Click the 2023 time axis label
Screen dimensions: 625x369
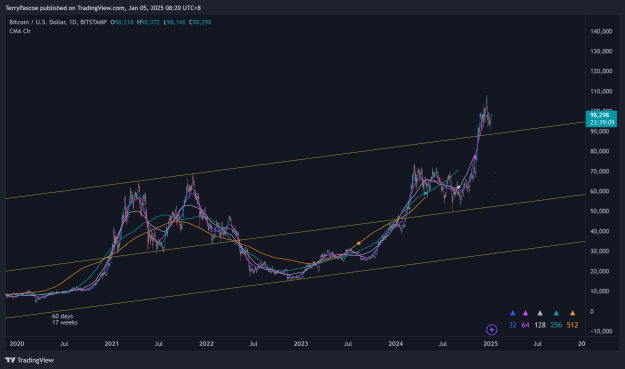point(301,344)
